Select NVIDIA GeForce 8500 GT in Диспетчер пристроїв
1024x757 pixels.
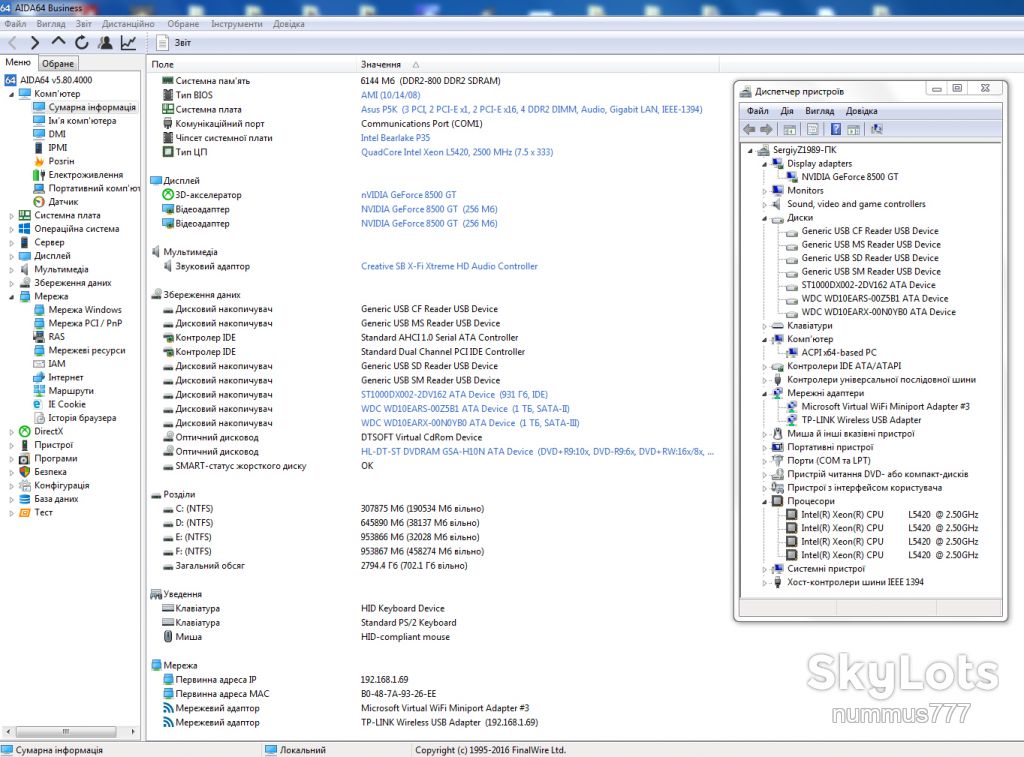(x=850, y=177)
